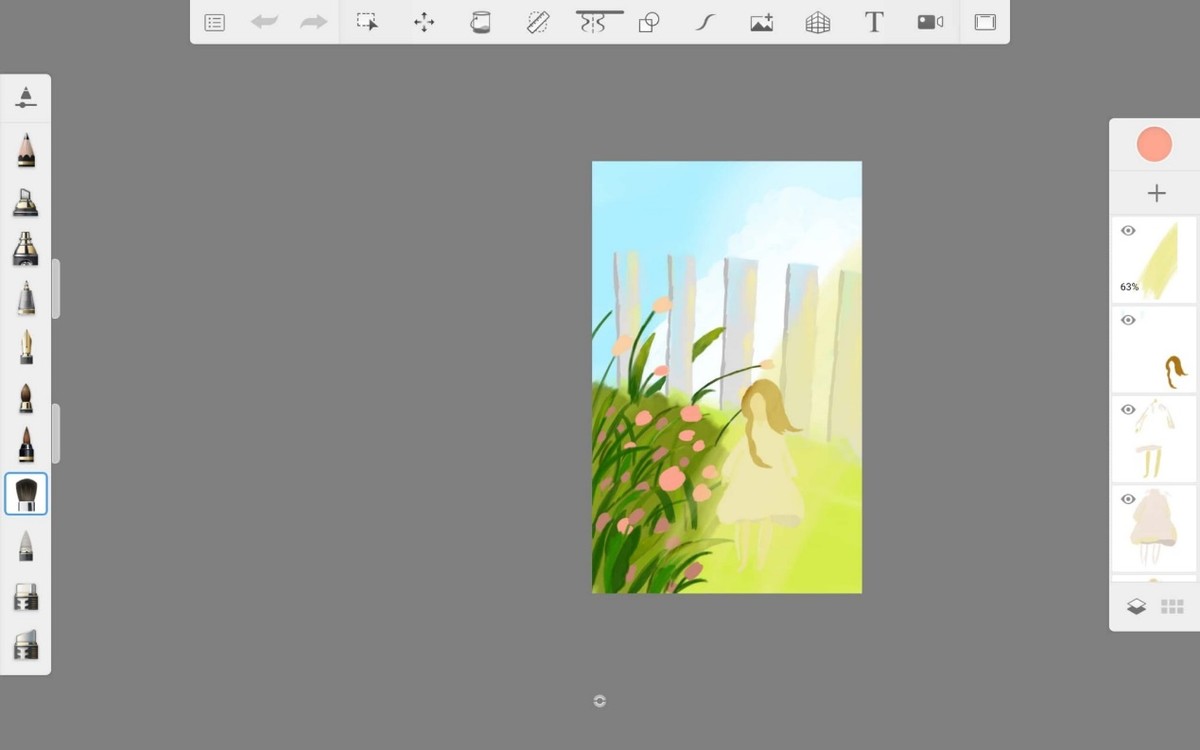
Task: Add a new layer with plus button
Action: (1156, 193)
